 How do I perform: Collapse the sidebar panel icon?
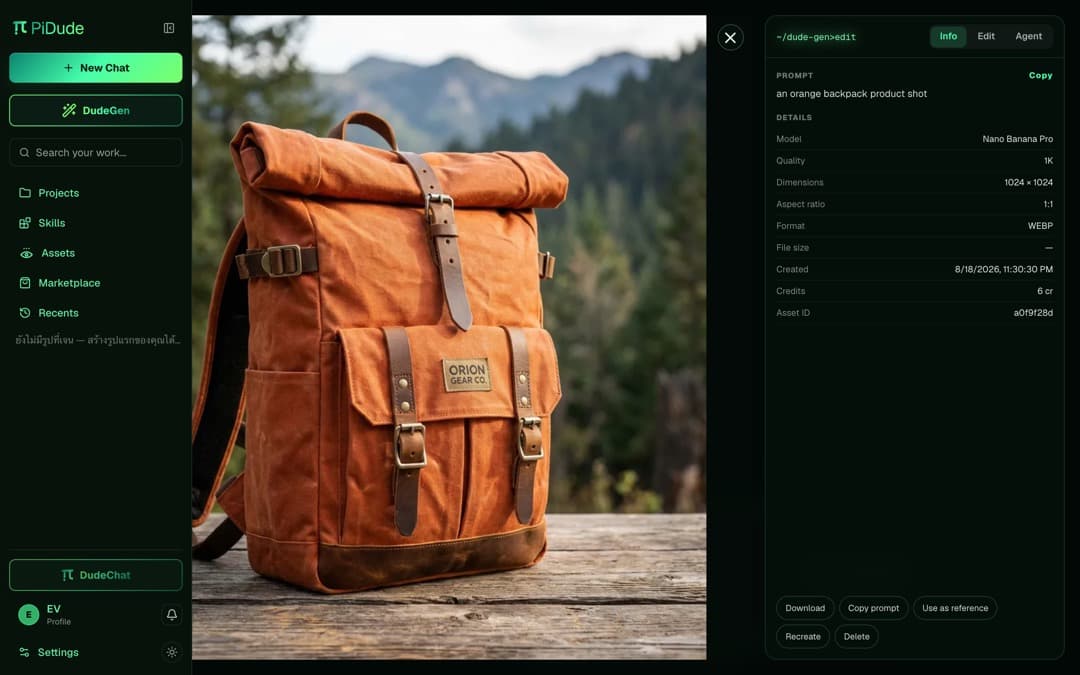[169, 28]
